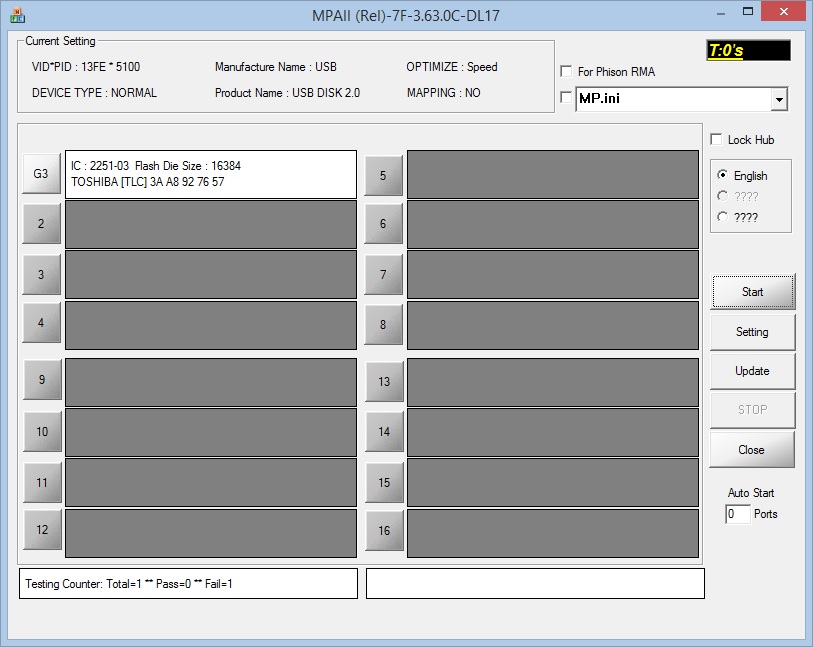The width and height of the screenshot is (813, 647).
Task: Click port button 16
Action: pos(384,531)
